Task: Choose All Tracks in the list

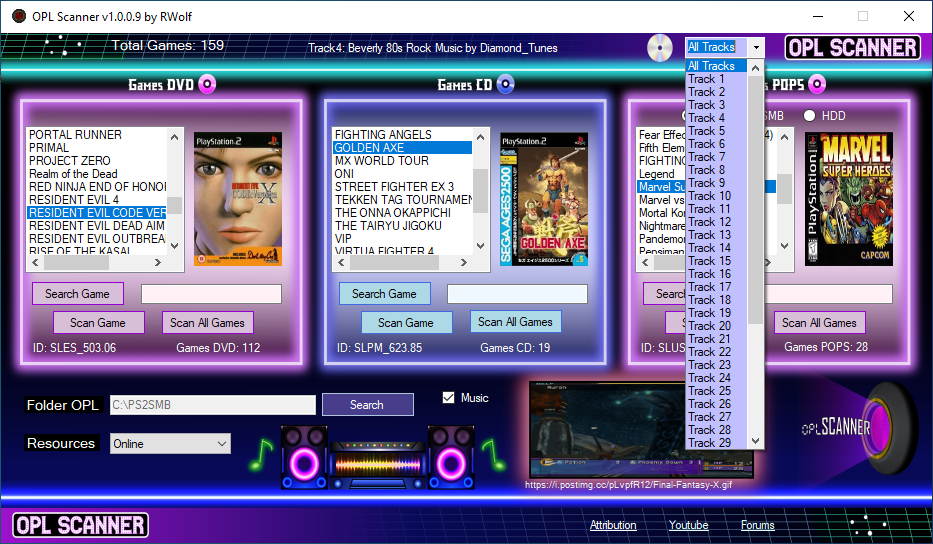Action: coord(716,65)
